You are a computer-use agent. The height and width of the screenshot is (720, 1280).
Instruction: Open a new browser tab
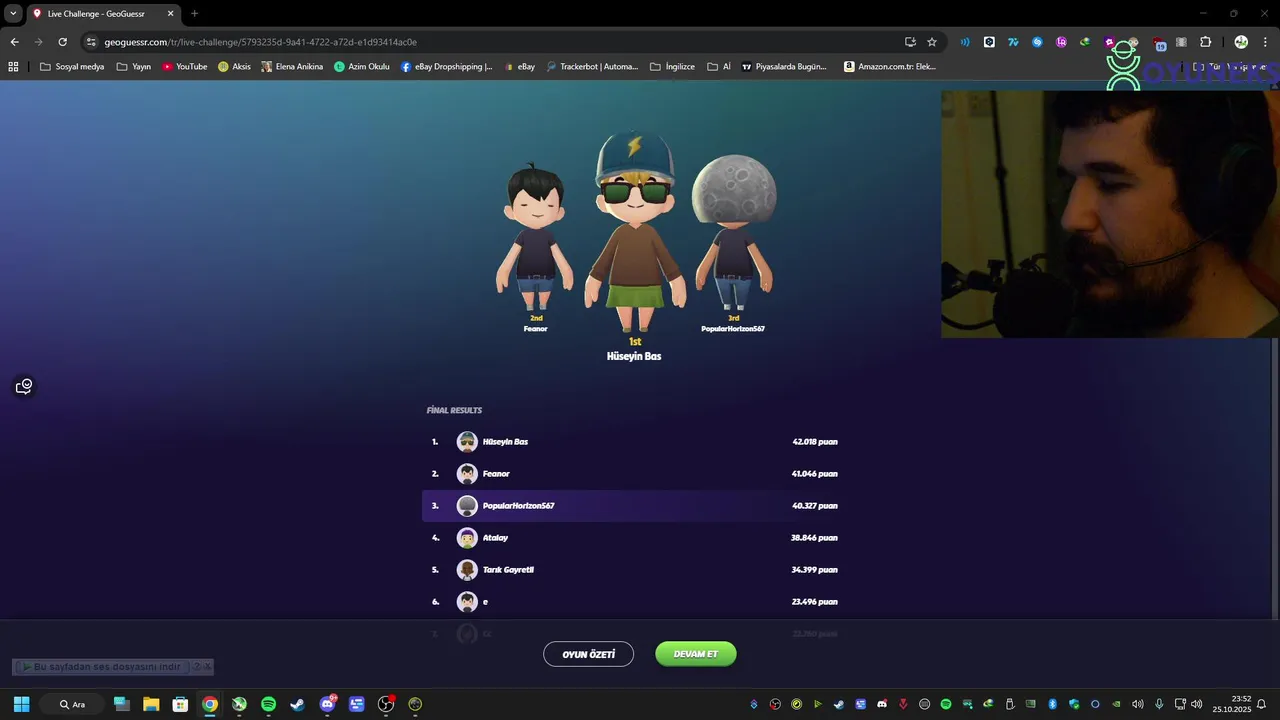(x=194, y=13)
